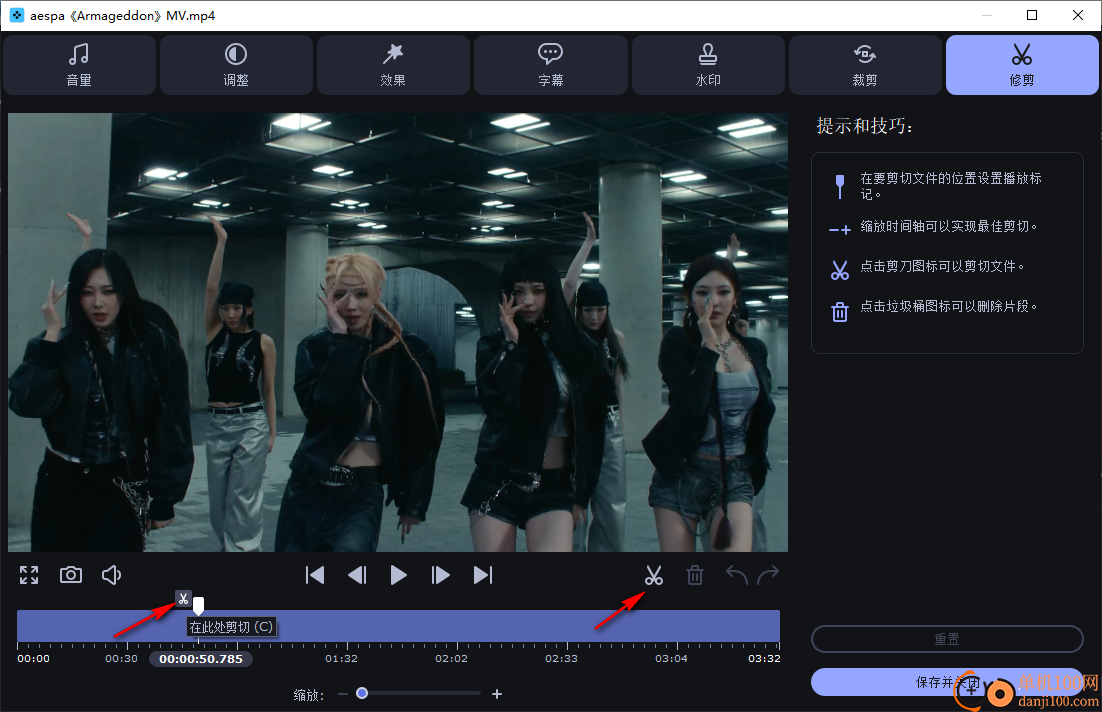Viewport: 1102px width, 712px height.
Task: Click the 保存并关闭 button
Action: click(x=947, y=682)
